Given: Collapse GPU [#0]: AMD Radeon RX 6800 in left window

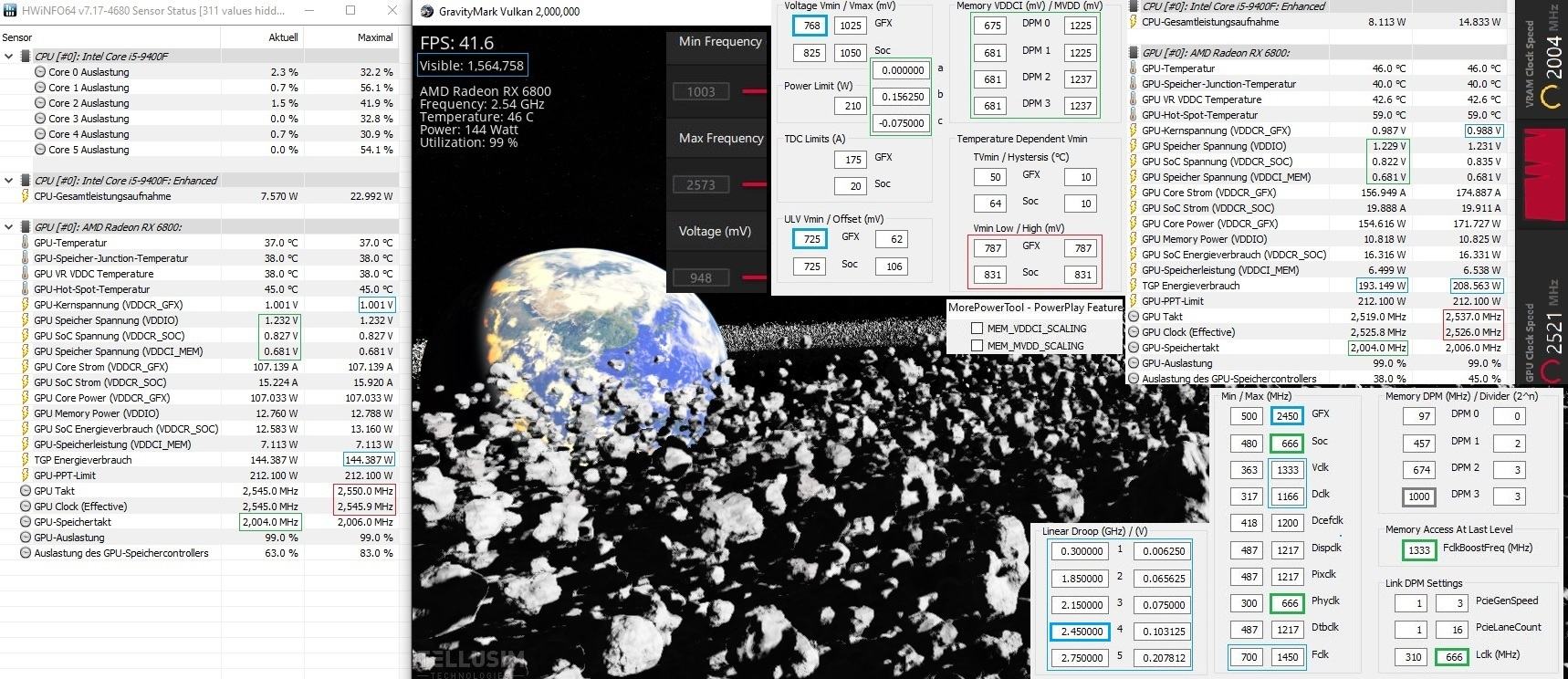Looking at the screenshot, I should click(9, 227).
